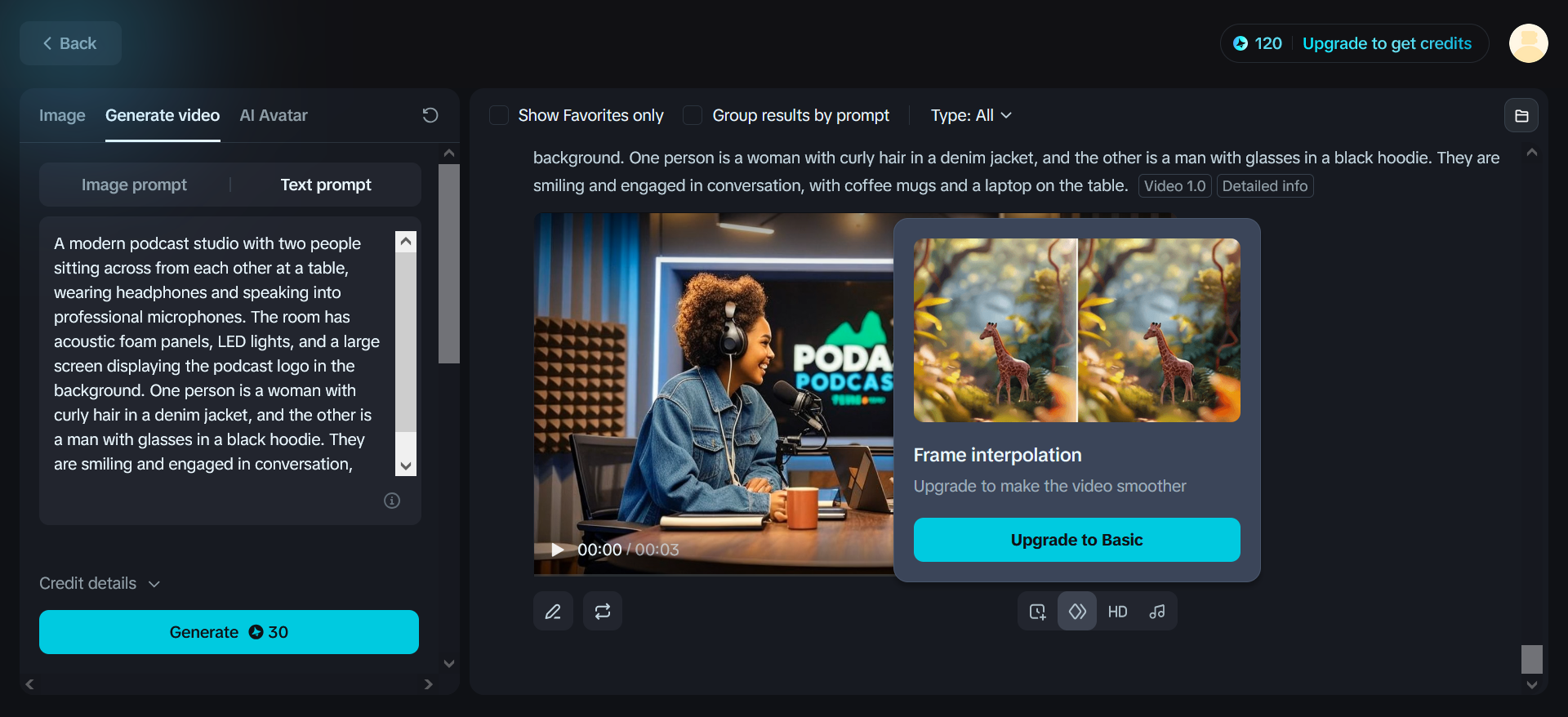Reset settings with the circular arrow icon
The image size is (1568, 717).
pyautogui.click(x=430, y=115)
